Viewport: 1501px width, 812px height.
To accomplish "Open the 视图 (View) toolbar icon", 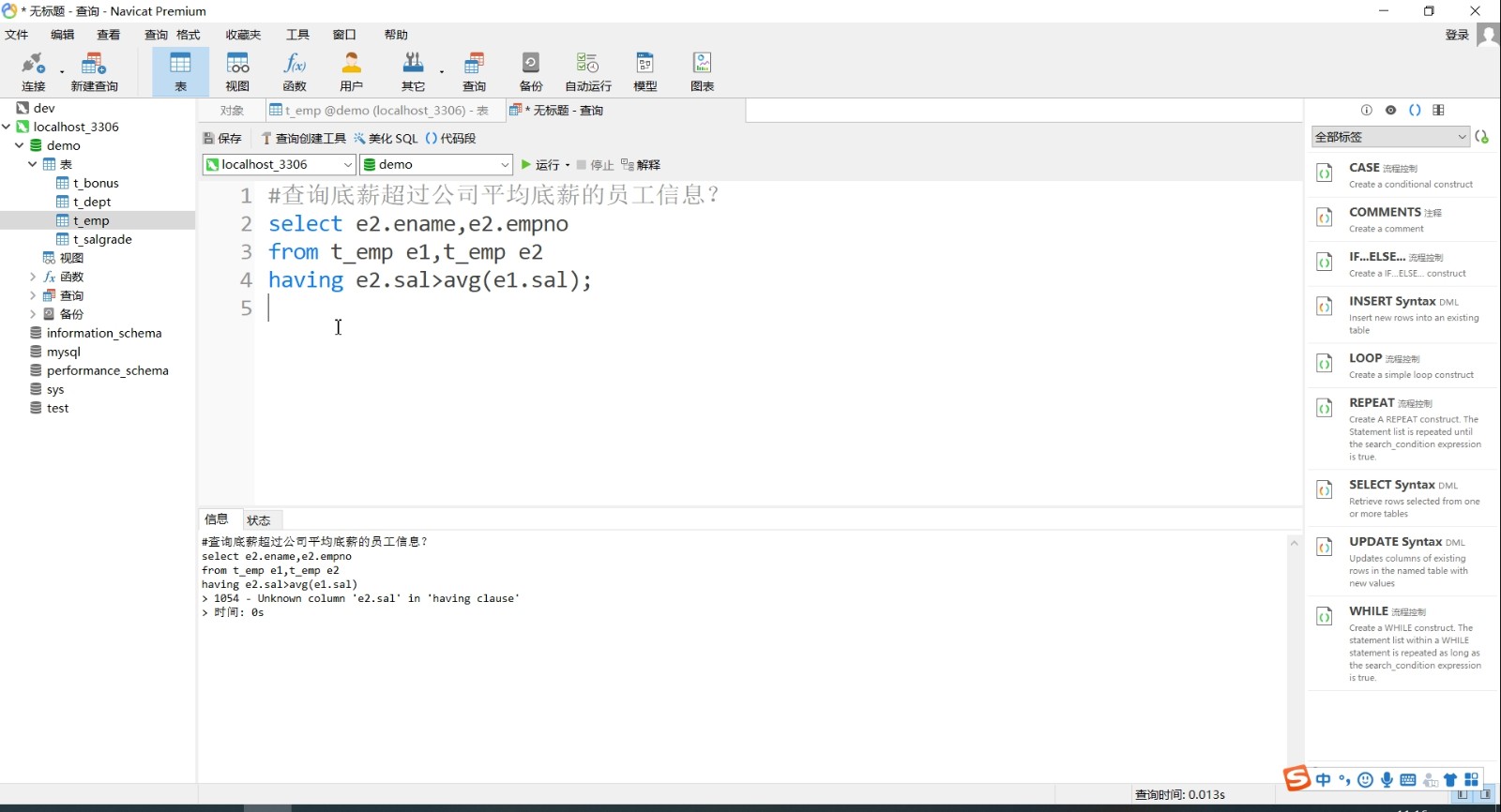I will tap(237, 72).
